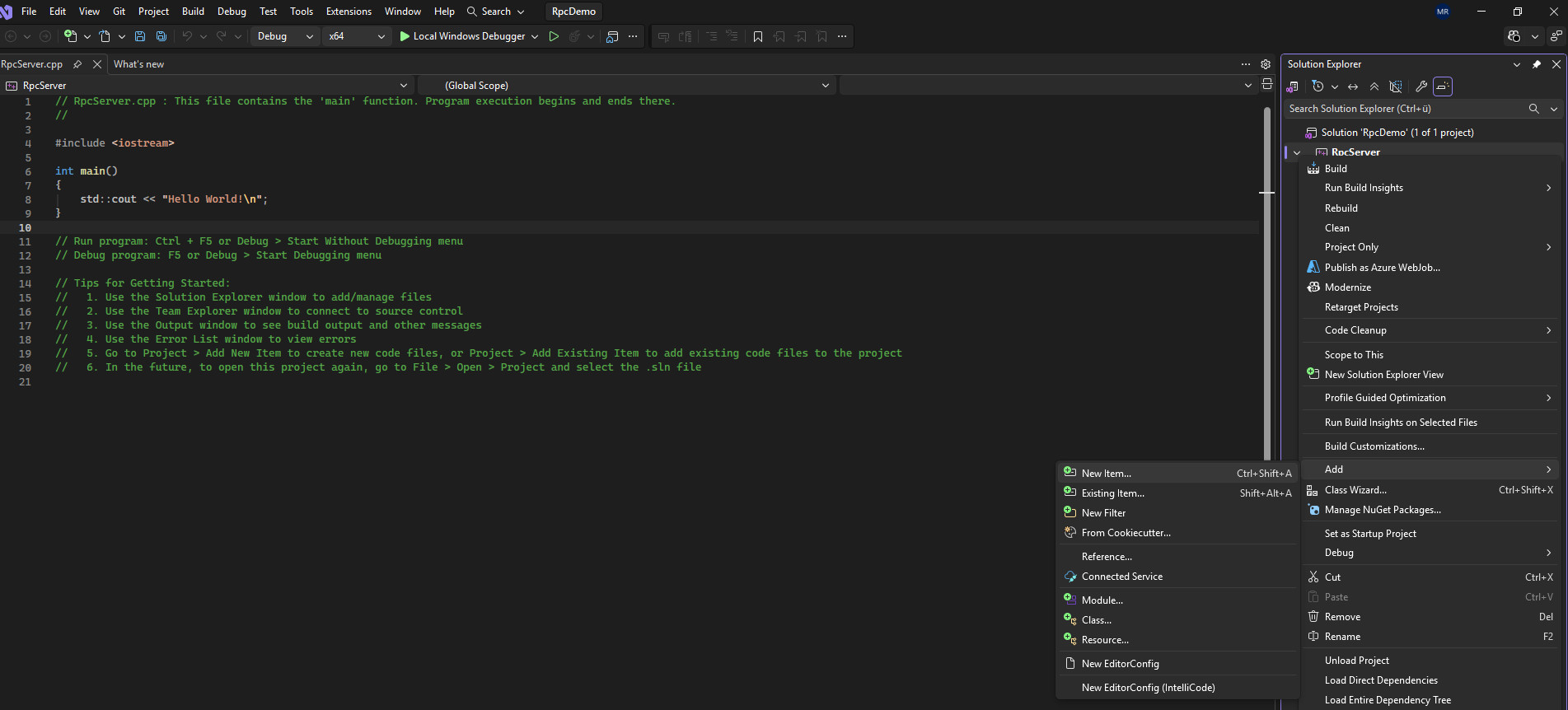This screenshot has width=1568, height=710.
Task: Click the split editor icon above scrollbar
Action: (1267, 84)
